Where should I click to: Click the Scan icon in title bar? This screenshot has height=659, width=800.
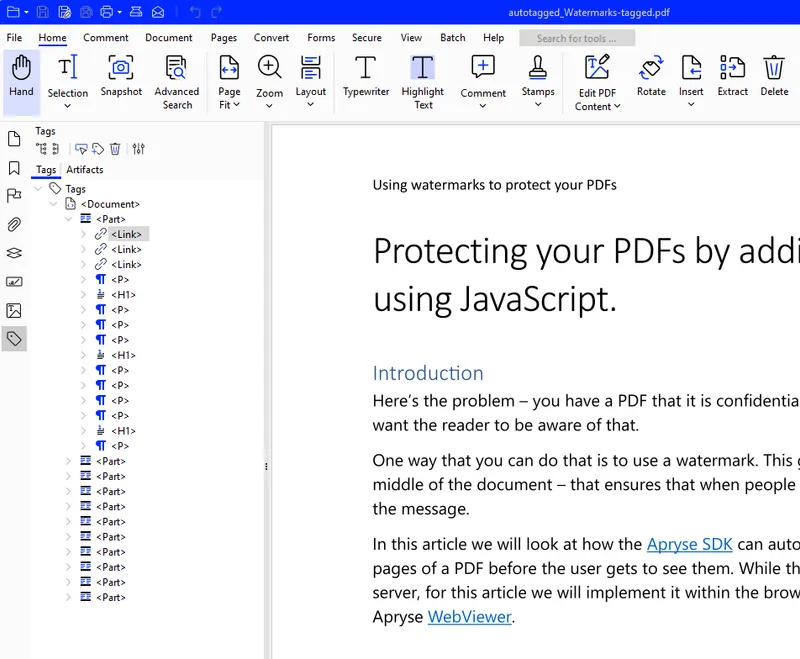136,12
